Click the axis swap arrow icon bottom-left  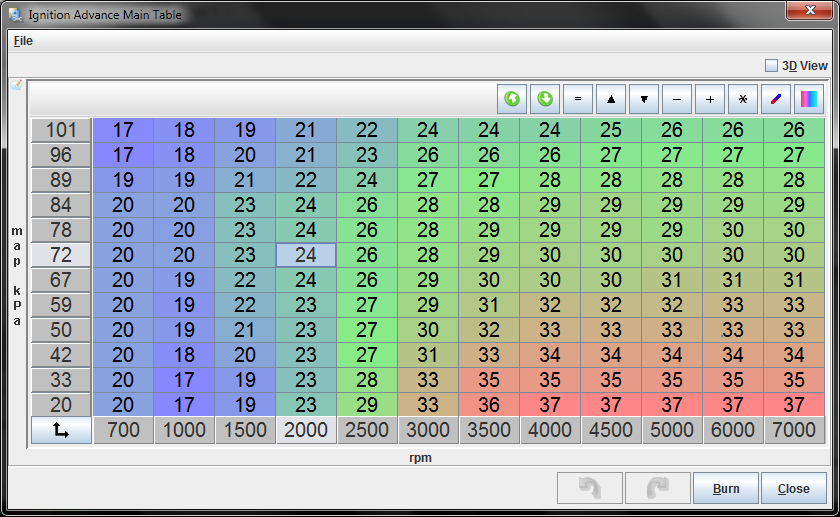point(61,430)
